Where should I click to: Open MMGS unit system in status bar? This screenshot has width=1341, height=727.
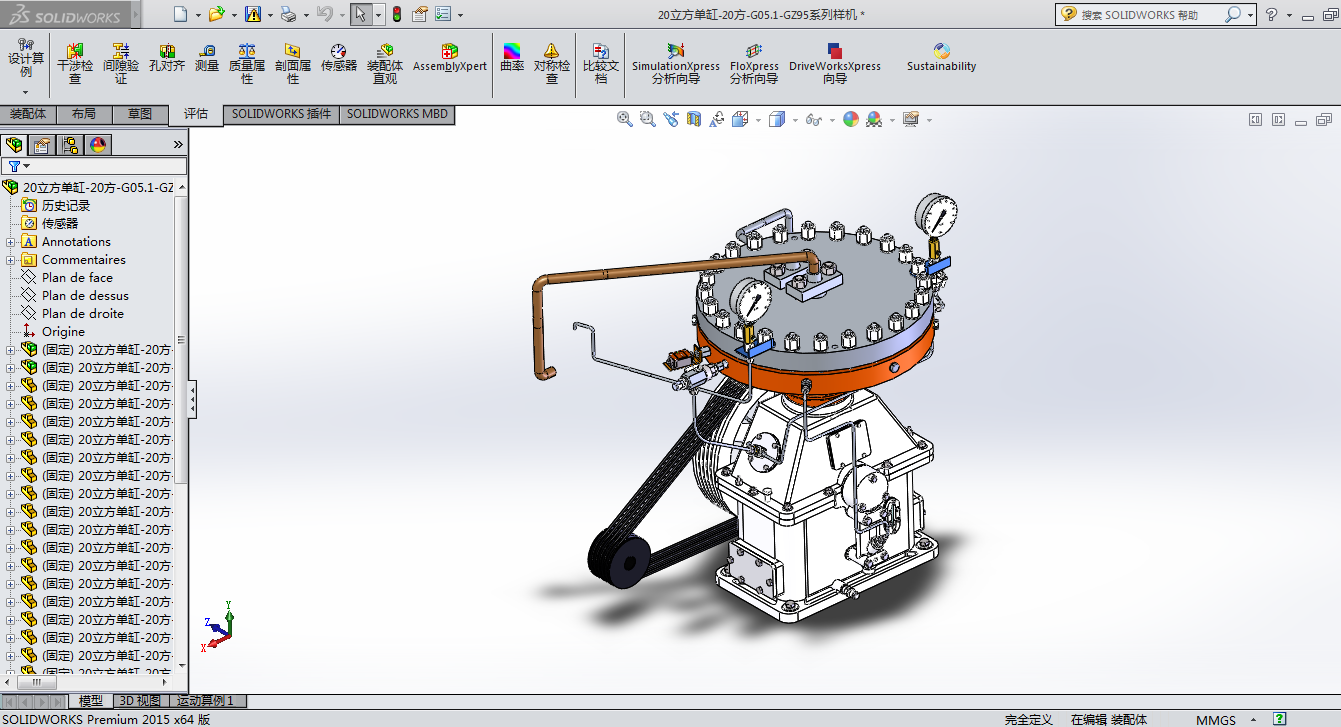click(x=1215, y=720)
